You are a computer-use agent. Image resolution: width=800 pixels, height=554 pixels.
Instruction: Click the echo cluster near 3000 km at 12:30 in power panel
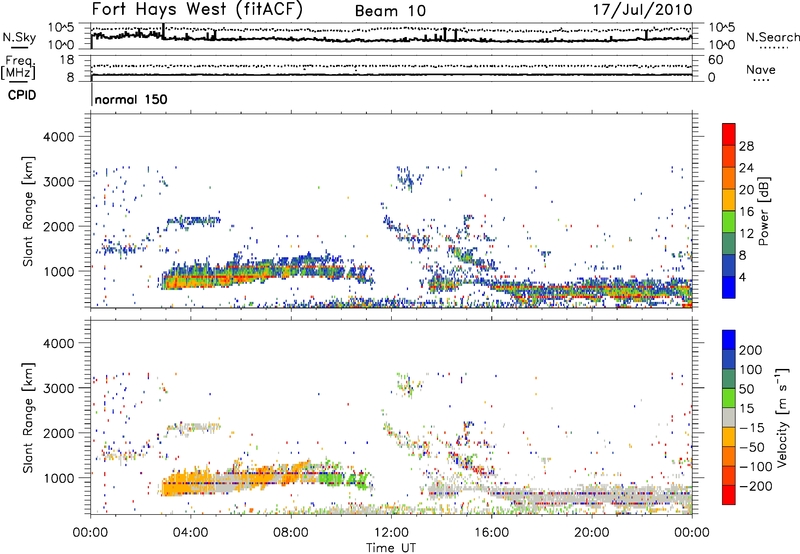[408, 179]
